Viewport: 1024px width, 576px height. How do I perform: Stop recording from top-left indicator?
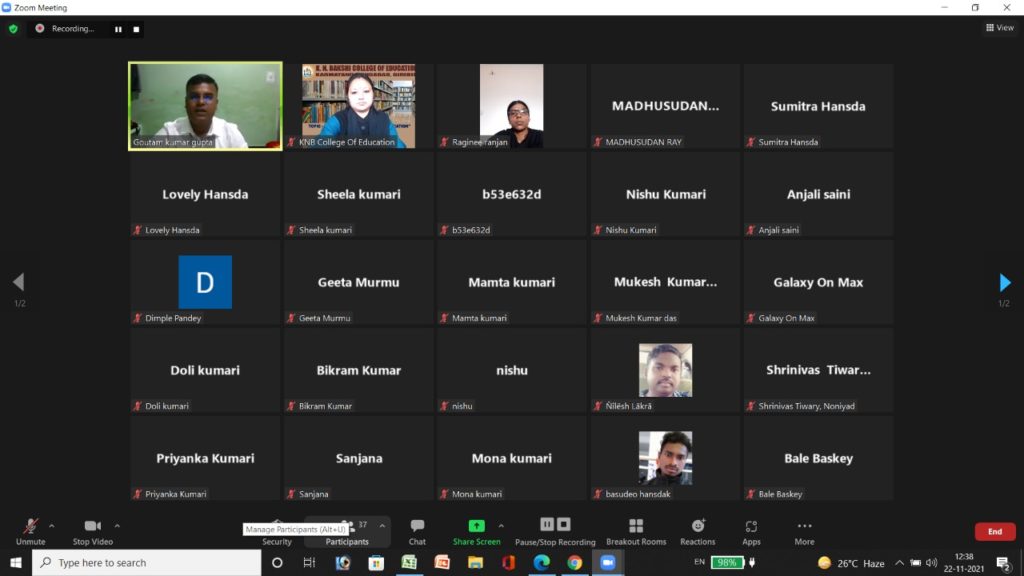pos(136,29)
